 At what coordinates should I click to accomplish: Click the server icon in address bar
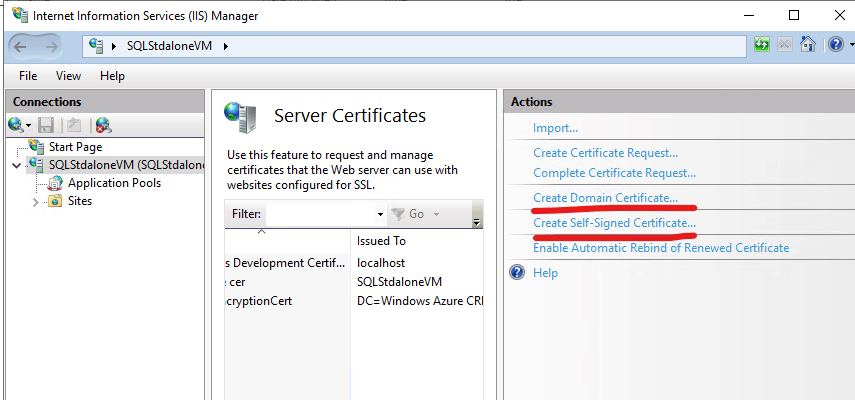point(96,46)
